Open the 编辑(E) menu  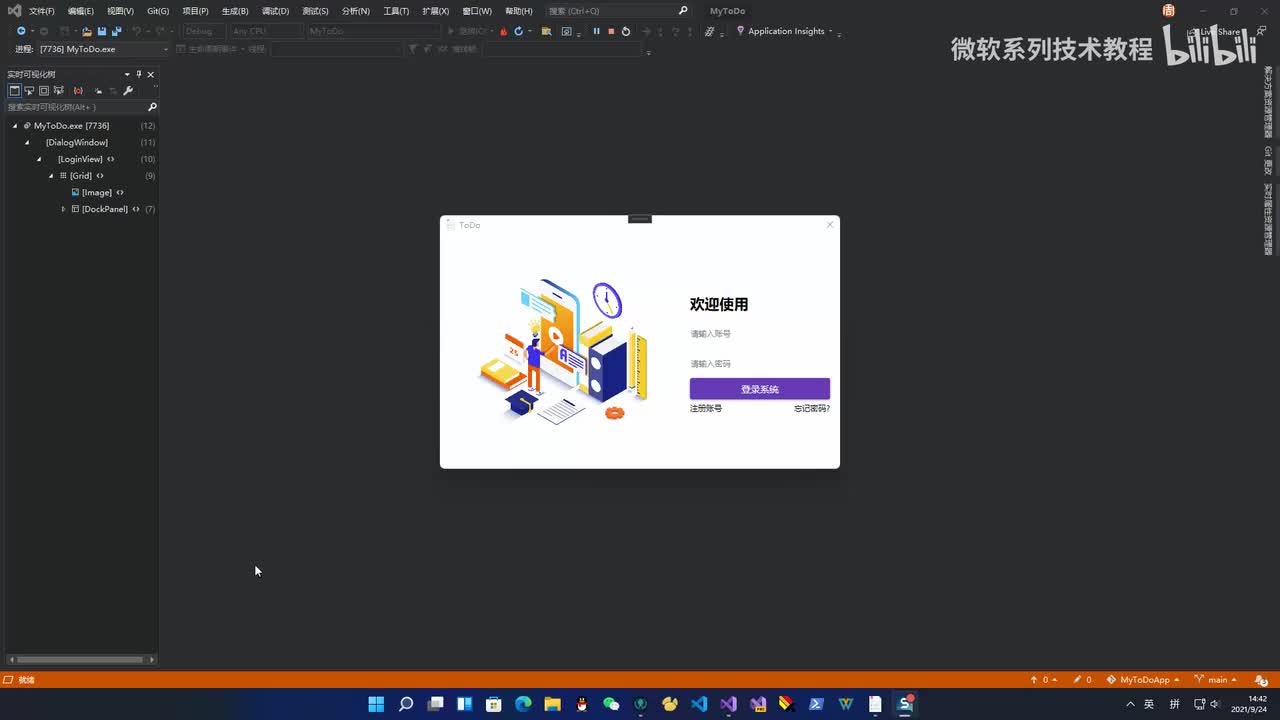point(81,11)
